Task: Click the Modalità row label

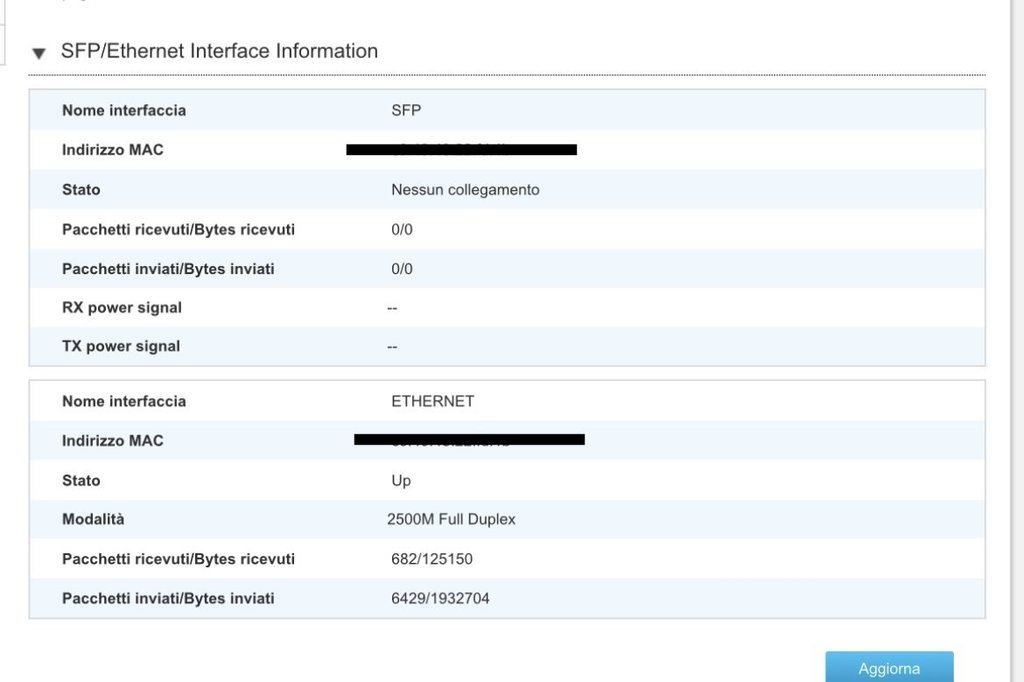Action: pos(93,519)
